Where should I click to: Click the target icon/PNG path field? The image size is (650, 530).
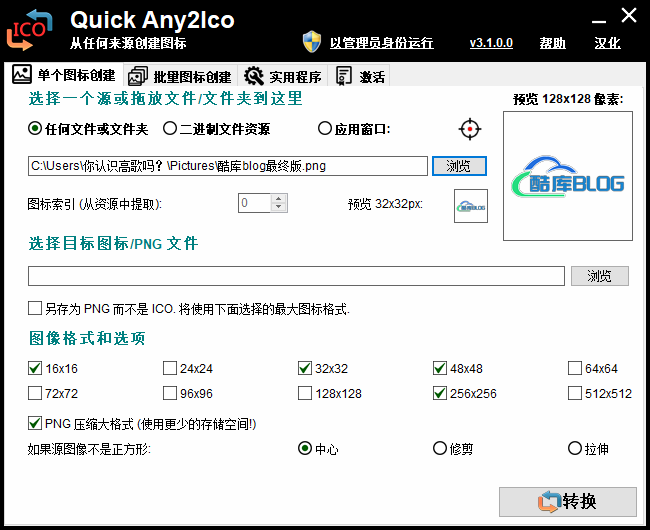click(296, 276)
